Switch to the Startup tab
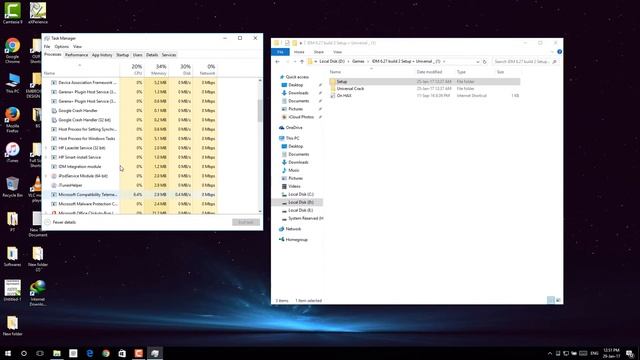Viewport: 640px width, 360px height. (122, 55)
